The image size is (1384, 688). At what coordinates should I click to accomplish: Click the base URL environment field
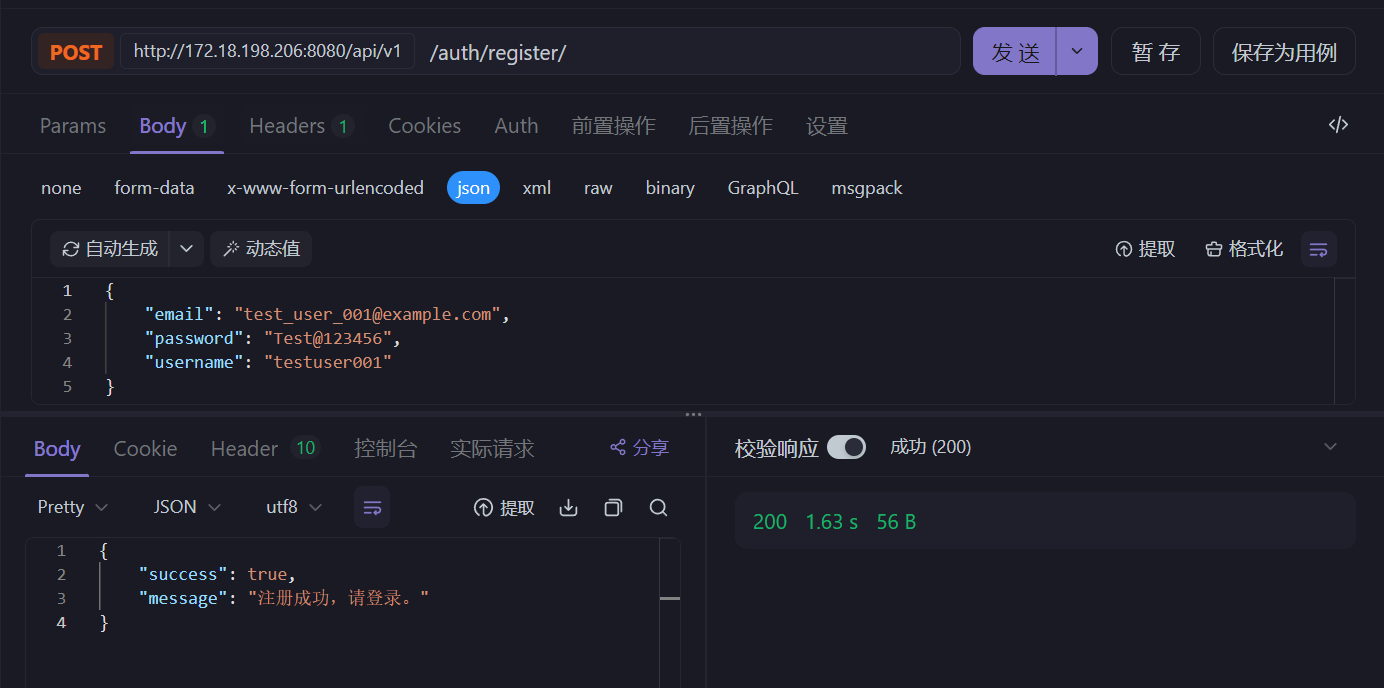[268, 52]
